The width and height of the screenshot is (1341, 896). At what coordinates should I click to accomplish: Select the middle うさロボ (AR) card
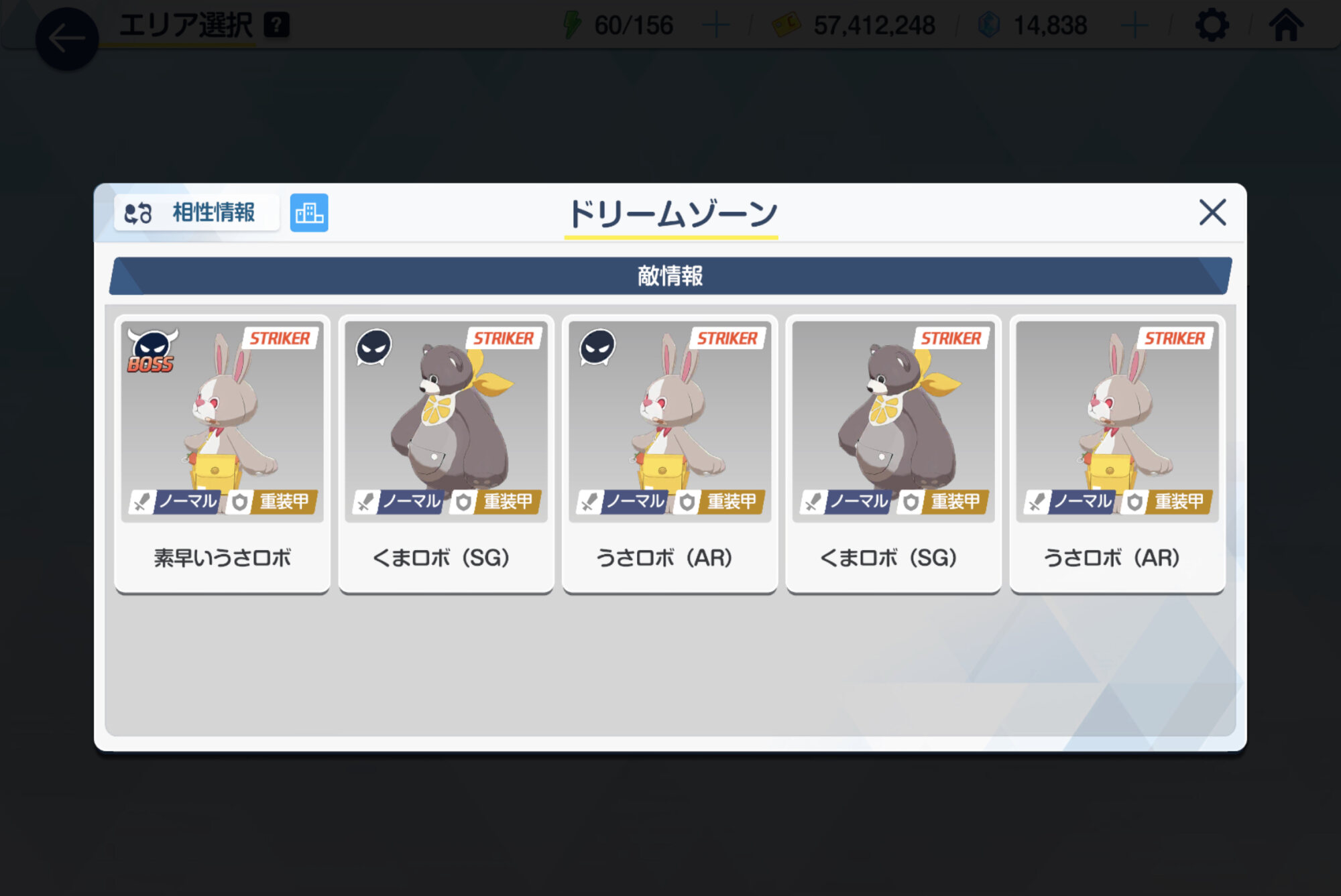[670, 454]
